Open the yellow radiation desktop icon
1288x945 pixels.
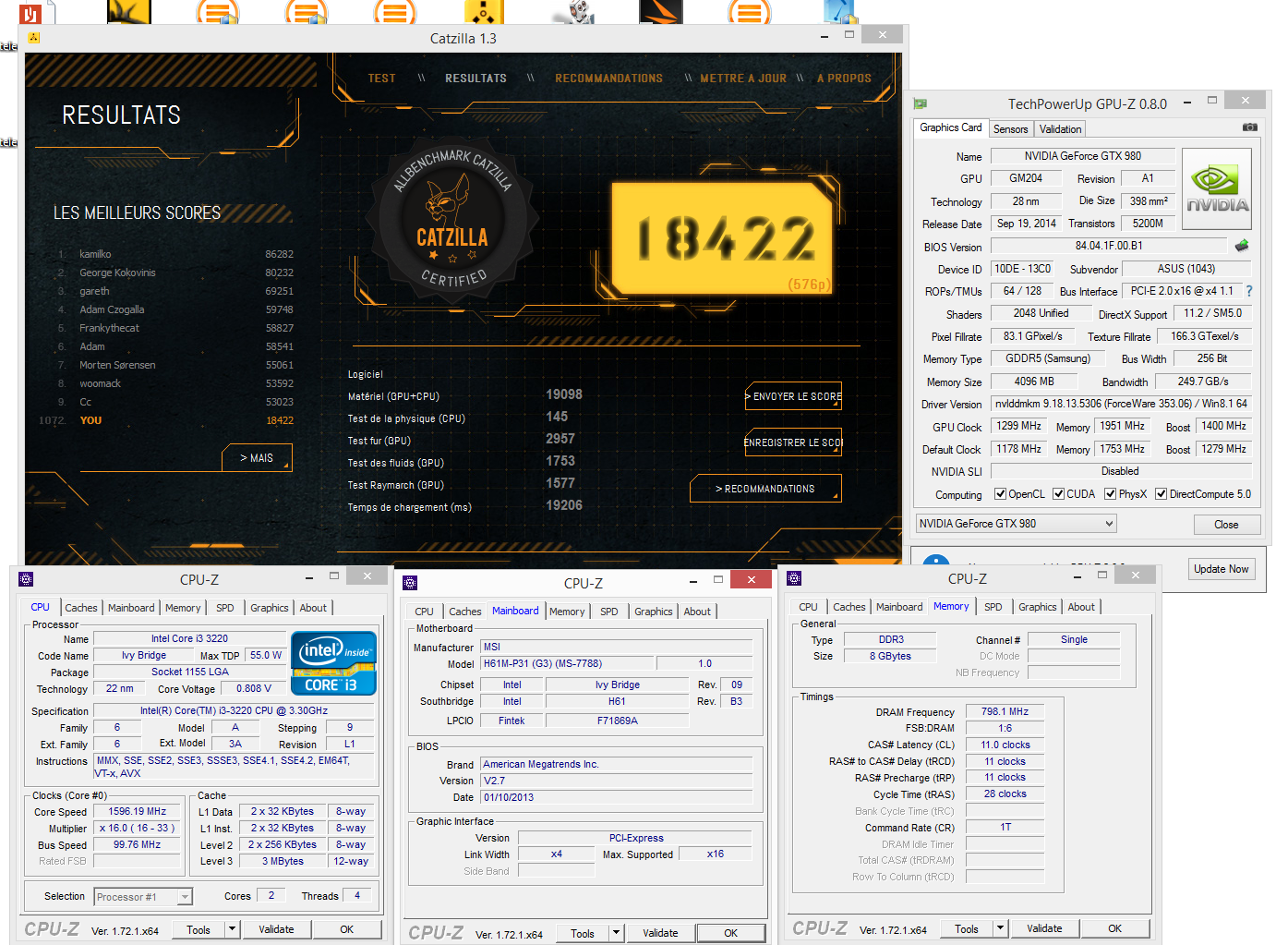point(484,11)
